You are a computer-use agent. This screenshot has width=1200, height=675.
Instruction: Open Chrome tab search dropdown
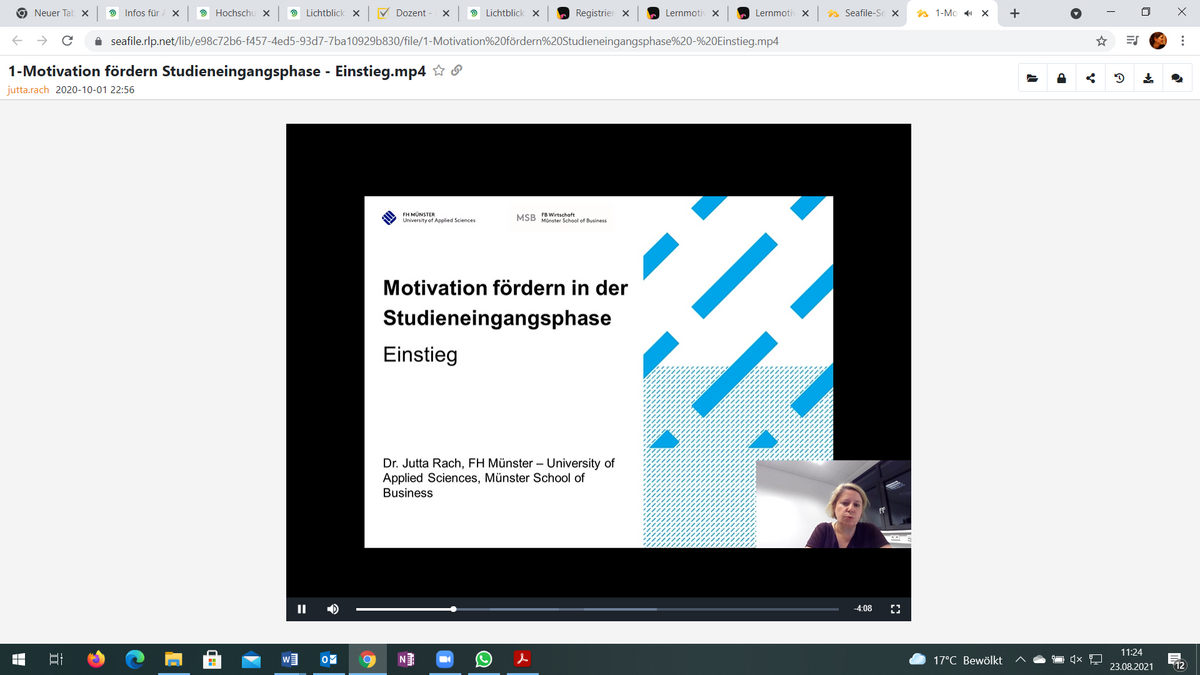click(1077, 14)
